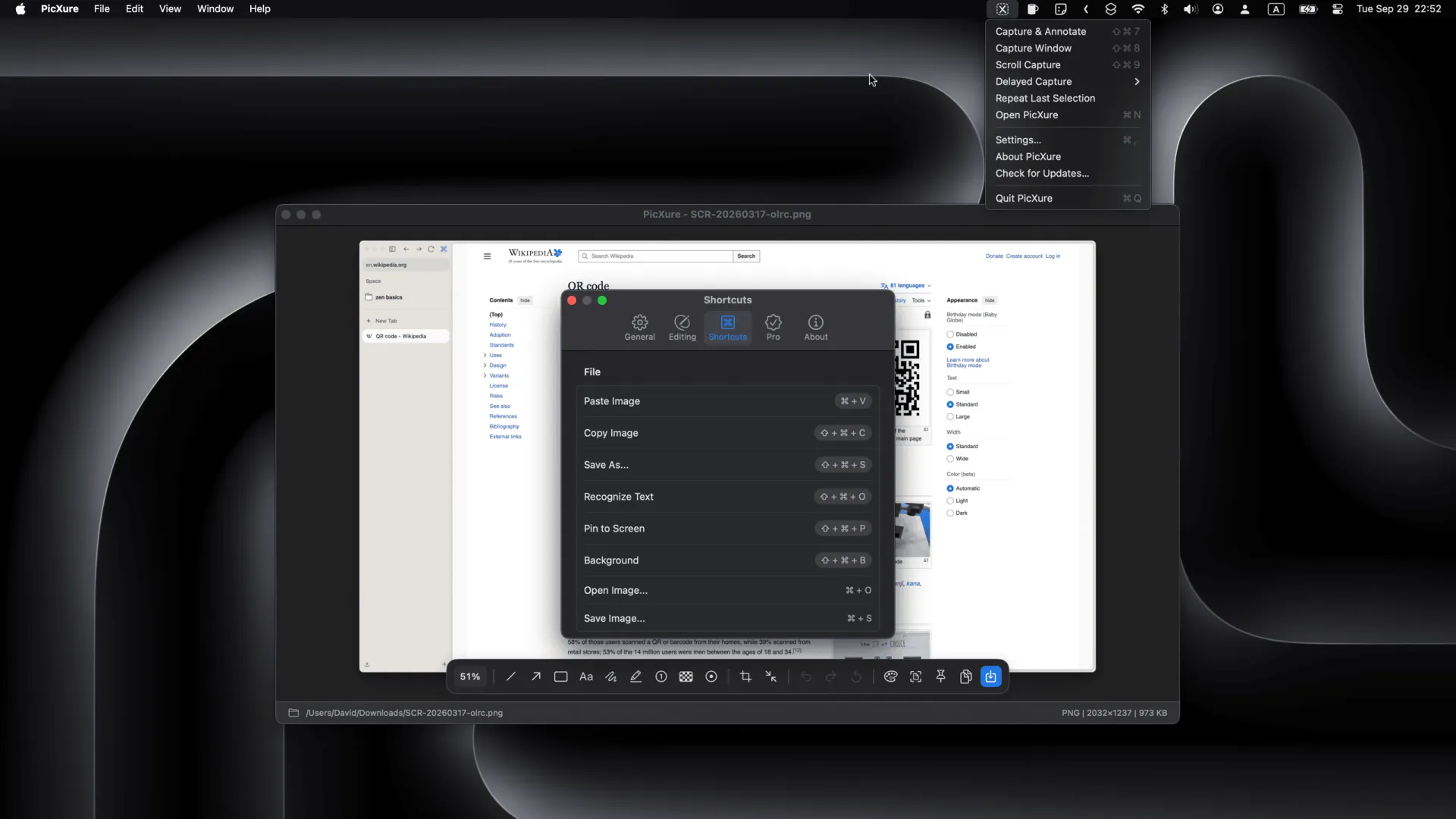
Task: Click the PicXure menu bar status icon
Action: click(x=1003, y=9)
